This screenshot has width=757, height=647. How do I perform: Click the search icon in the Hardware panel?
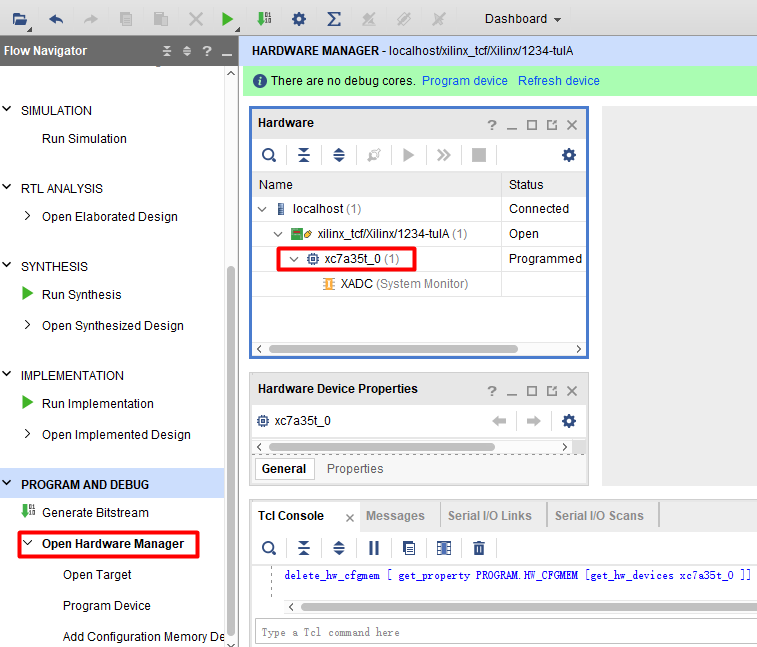[x=269, y=155]
